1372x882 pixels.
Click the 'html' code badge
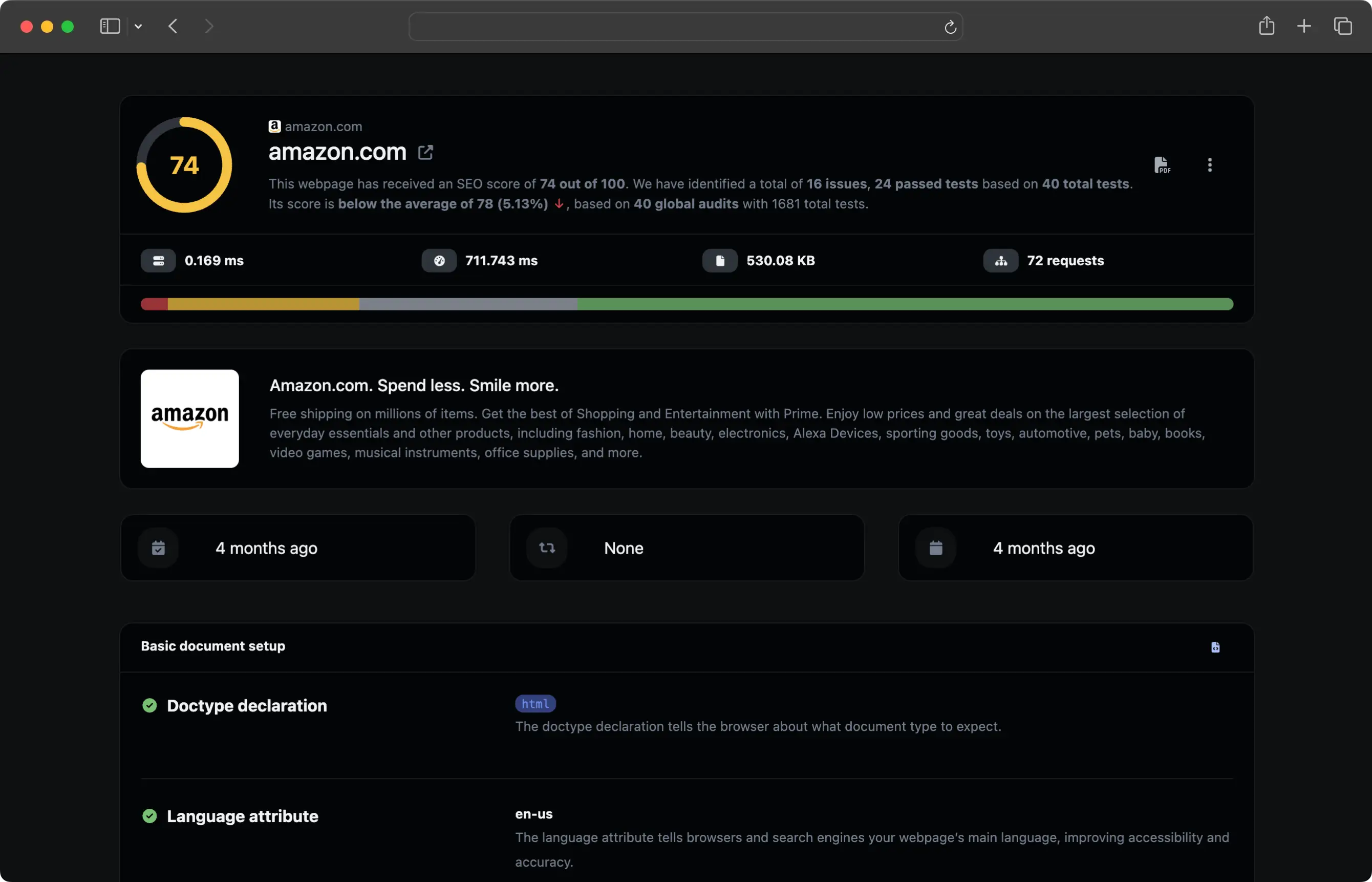(x=535, y=704)
